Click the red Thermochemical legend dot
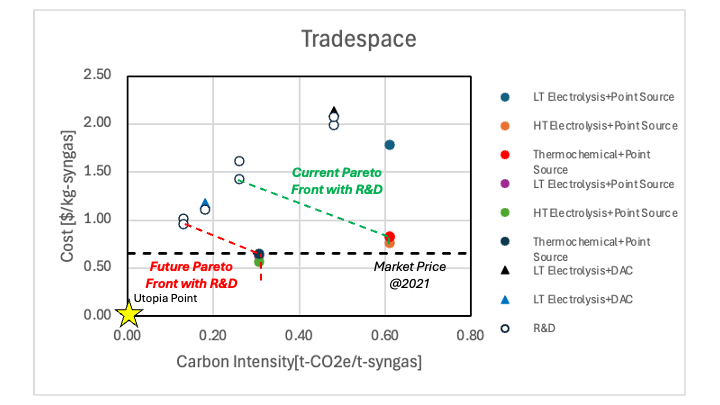Screen dimensions: 720x405 tap(504, 155)
